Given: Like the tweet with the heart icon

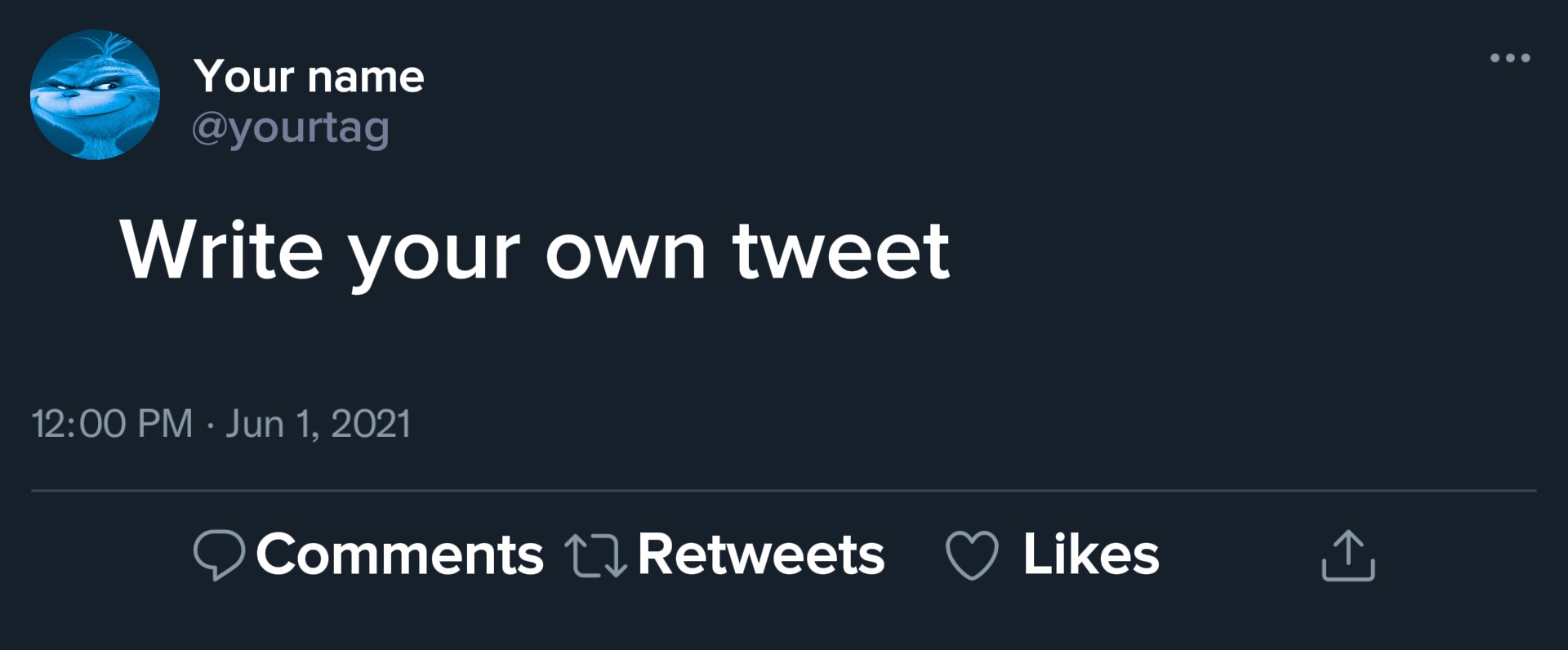Looking at the screenshot, I should [971, 555].
